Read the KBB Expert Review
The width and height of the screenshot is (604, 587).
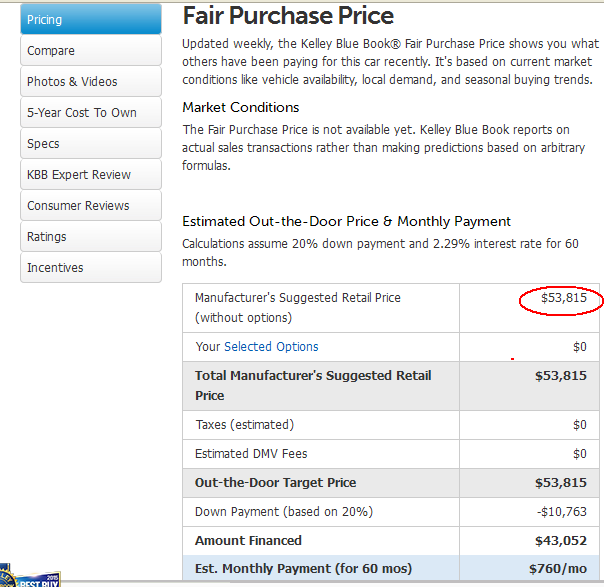pos(91,174)
